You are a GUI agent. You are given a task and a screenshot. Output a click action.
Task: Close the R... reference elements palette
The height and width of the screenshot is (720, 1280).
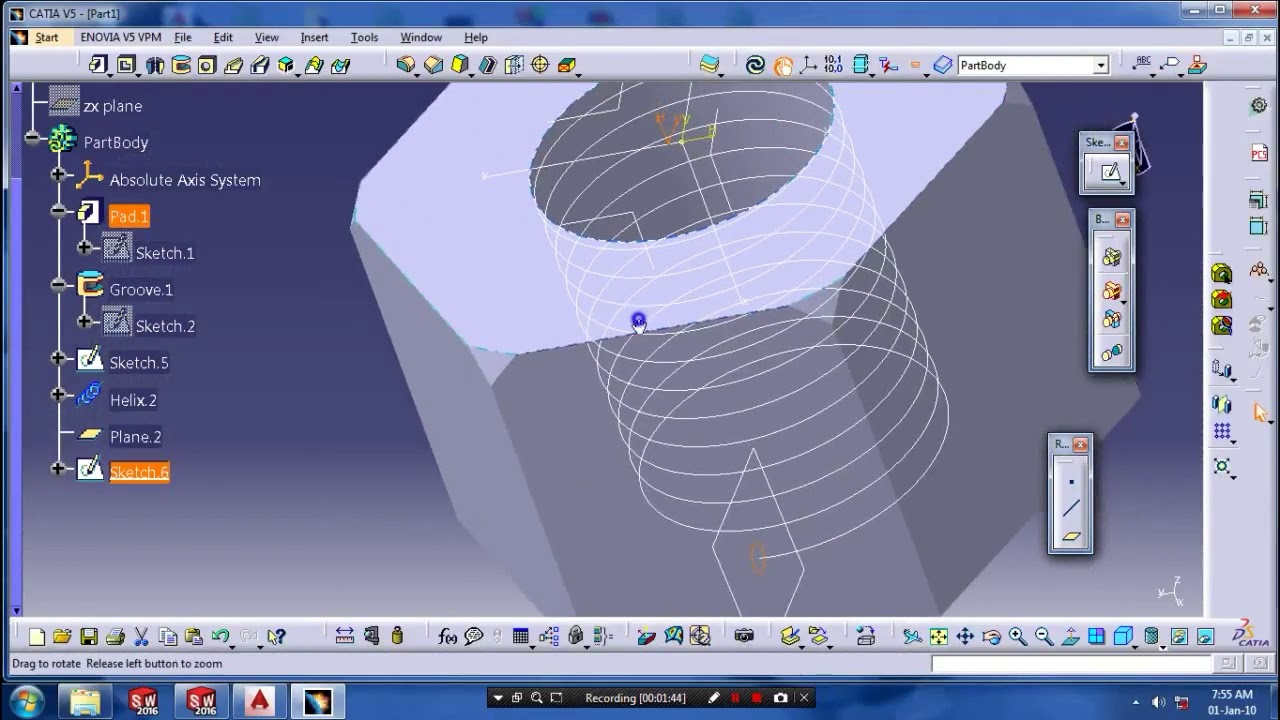[1080, 445]
